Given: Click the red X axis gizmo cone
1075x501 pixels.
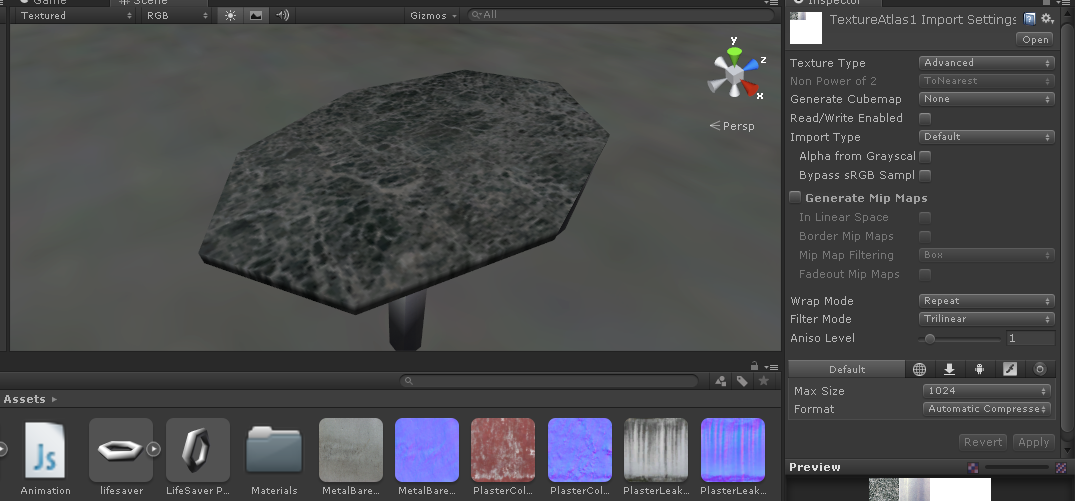Looking at the screenshot, I should 750,87.
